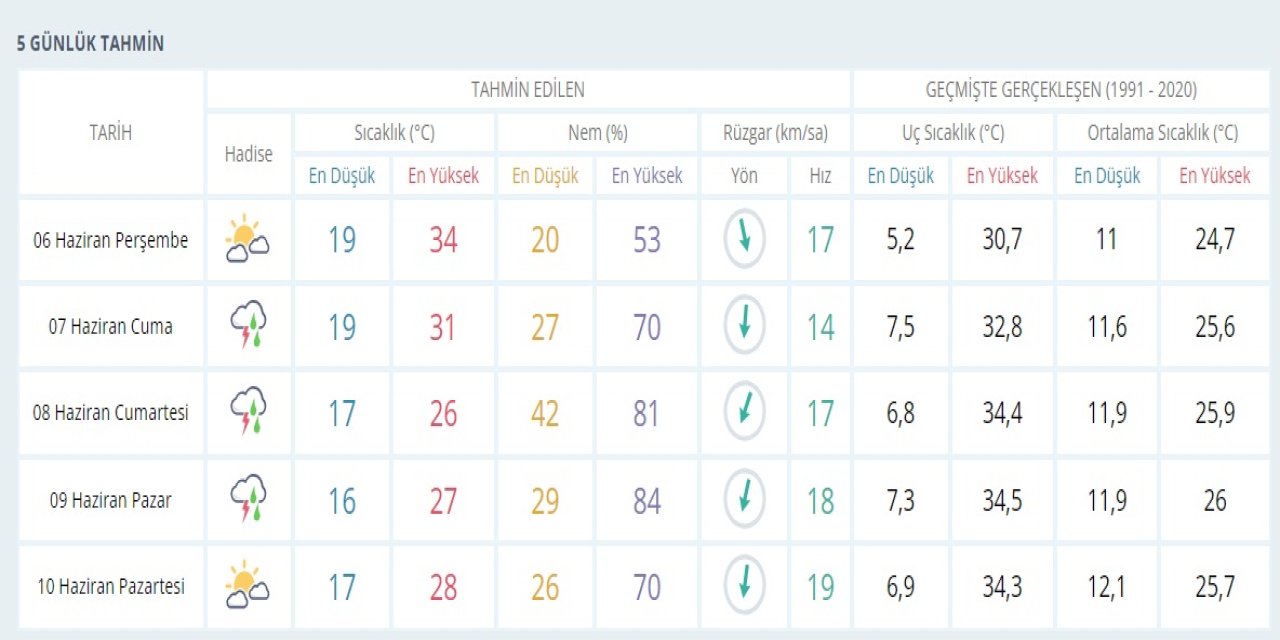Click the wind direction arrow for 10 Haziran Pazartesi
1280x640 pixels.
tap(744, 586)
